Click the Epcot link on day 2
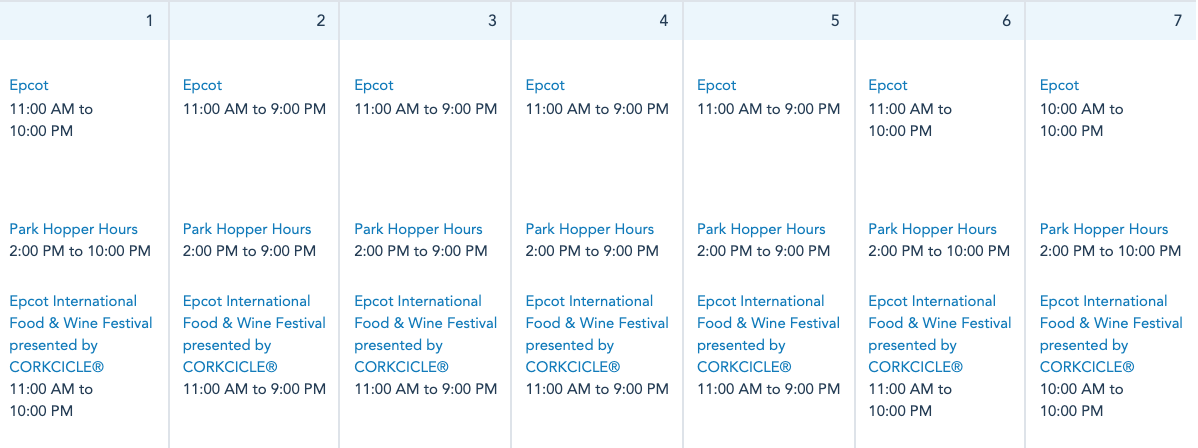Viewport: 1198px width, 448px height. coord(202,86)
